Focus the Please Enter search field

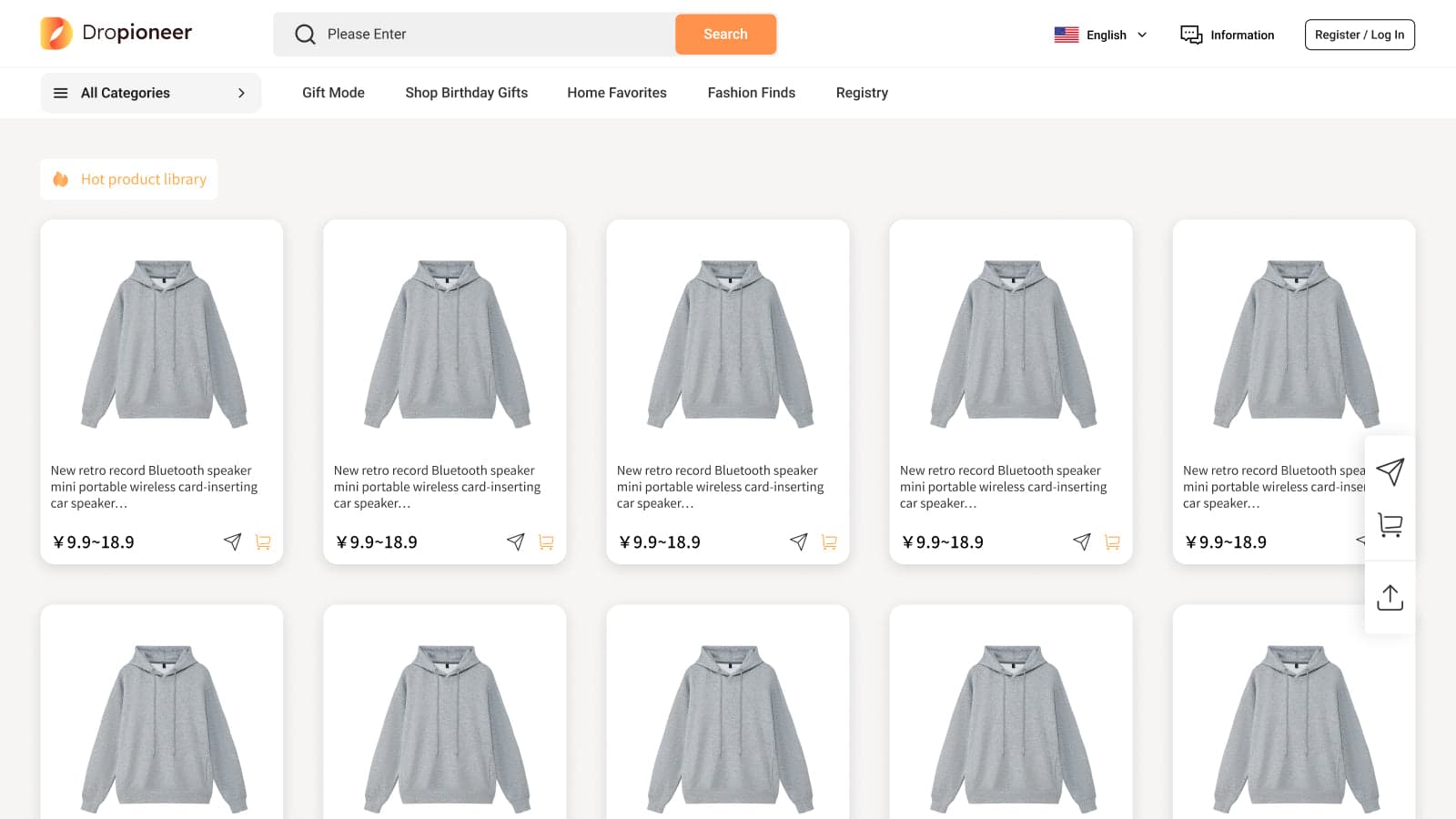tap(491, 35)
